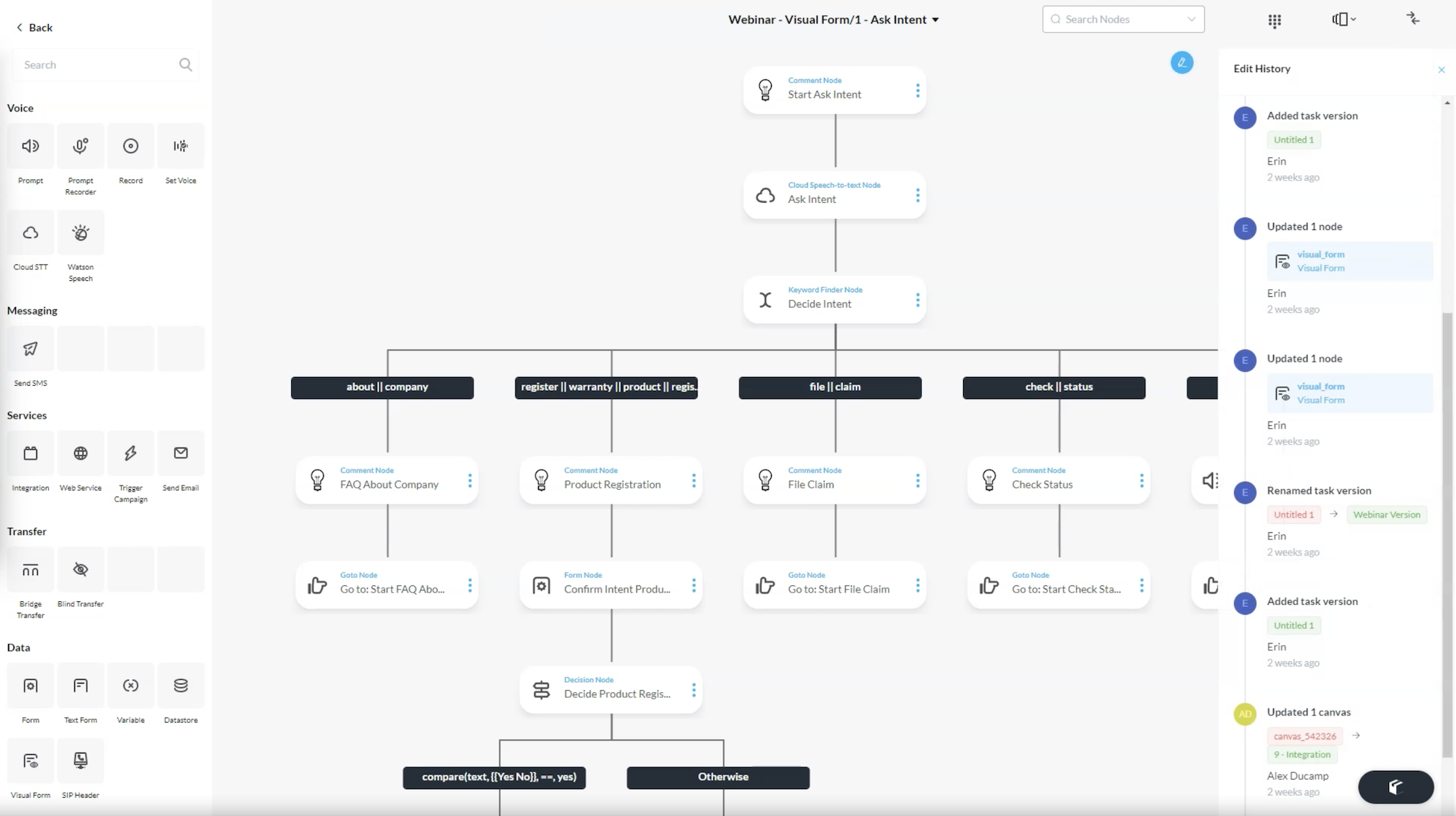
Task: Click canvas_542326 link in edit history
Action: [1305, 736]
